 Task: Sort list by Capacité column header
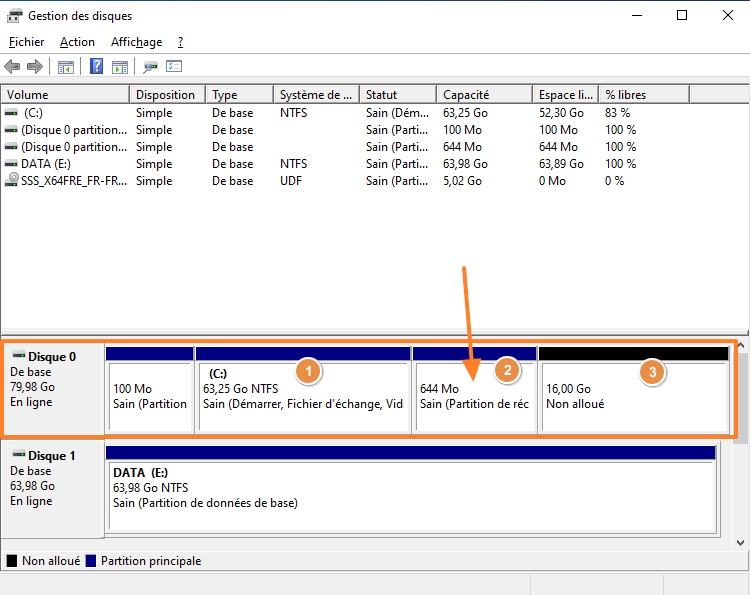[483, 95]
